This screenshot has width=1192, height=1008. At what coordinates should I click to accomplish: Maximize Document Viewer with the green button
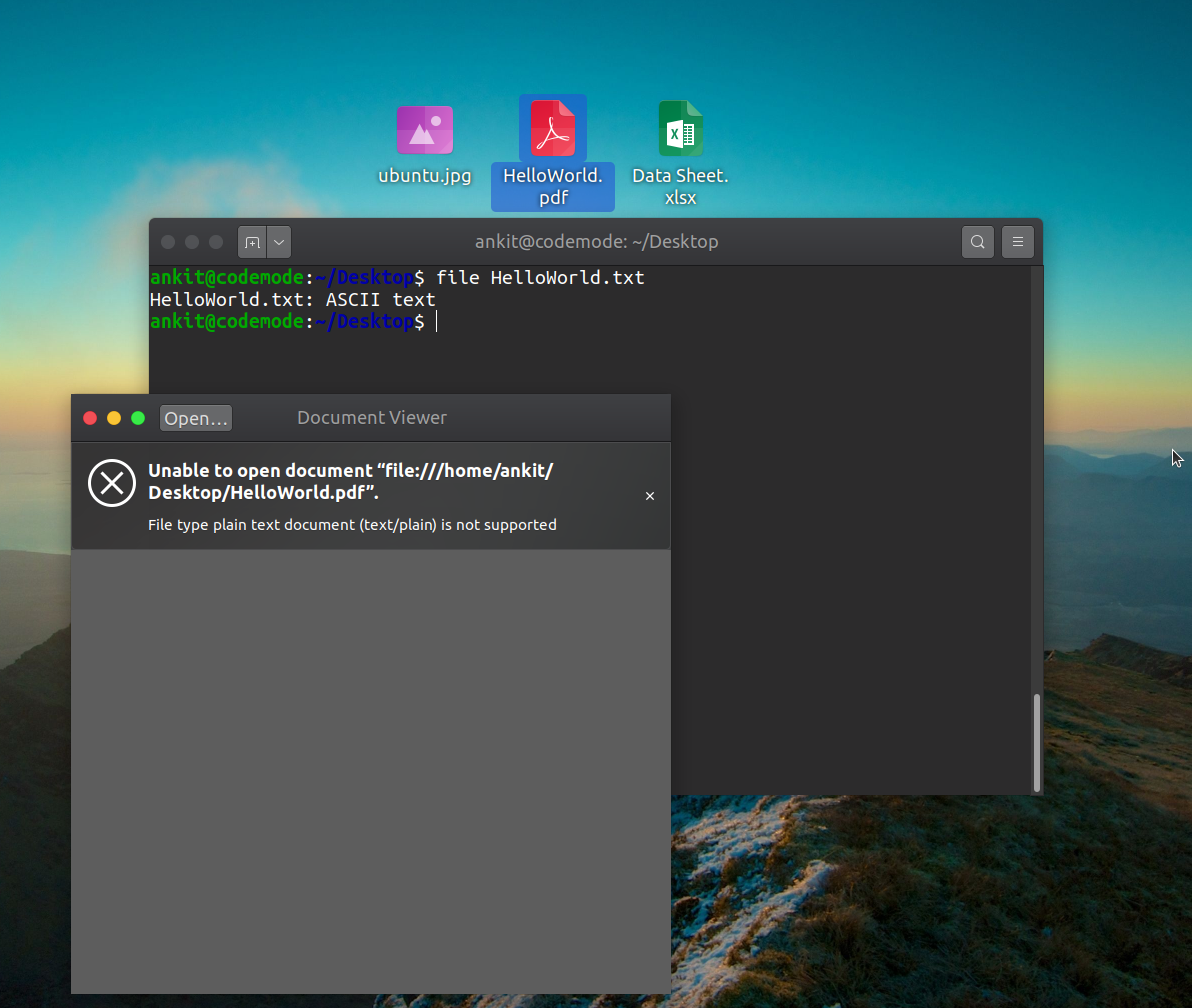[x=138, y=418]
